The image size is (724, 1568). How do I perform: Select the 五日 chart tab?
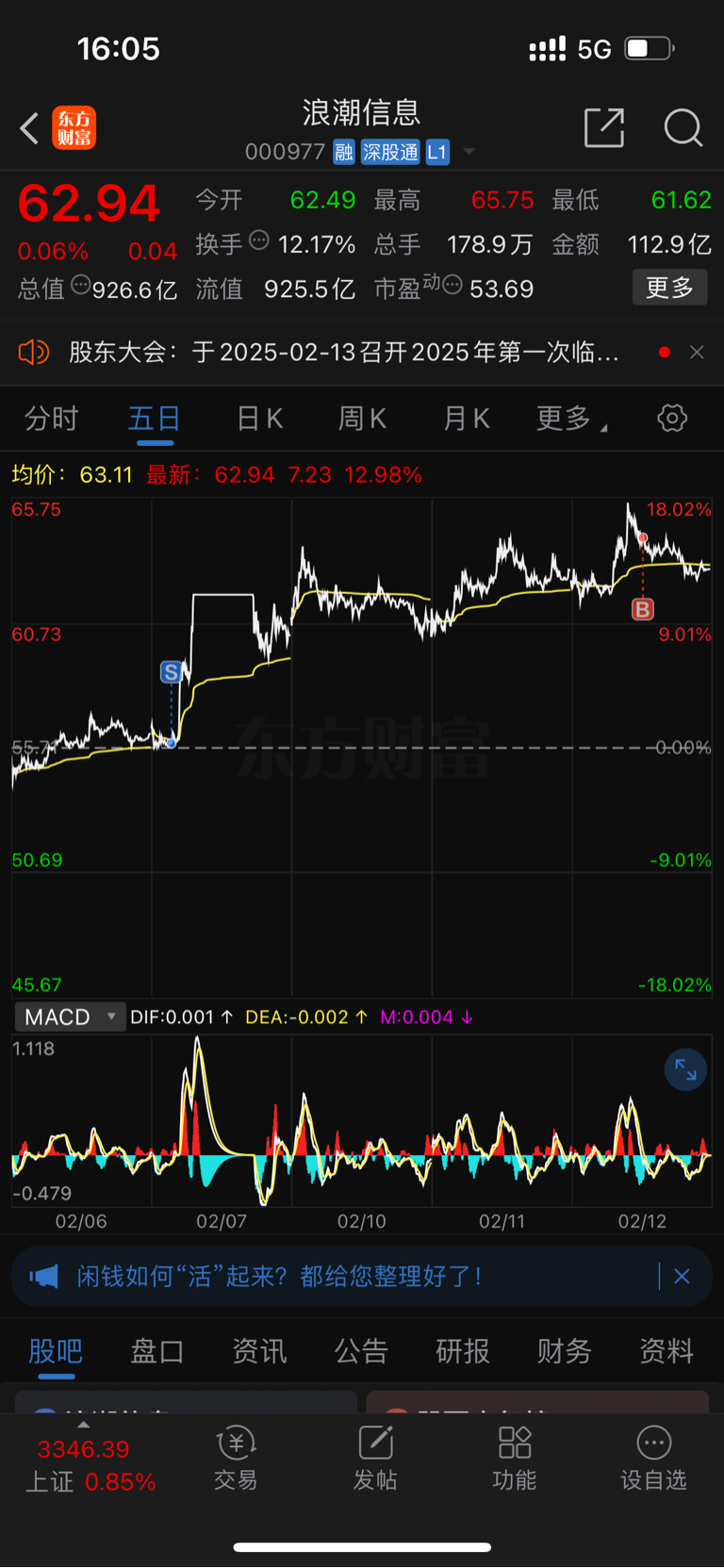(155, 419)
